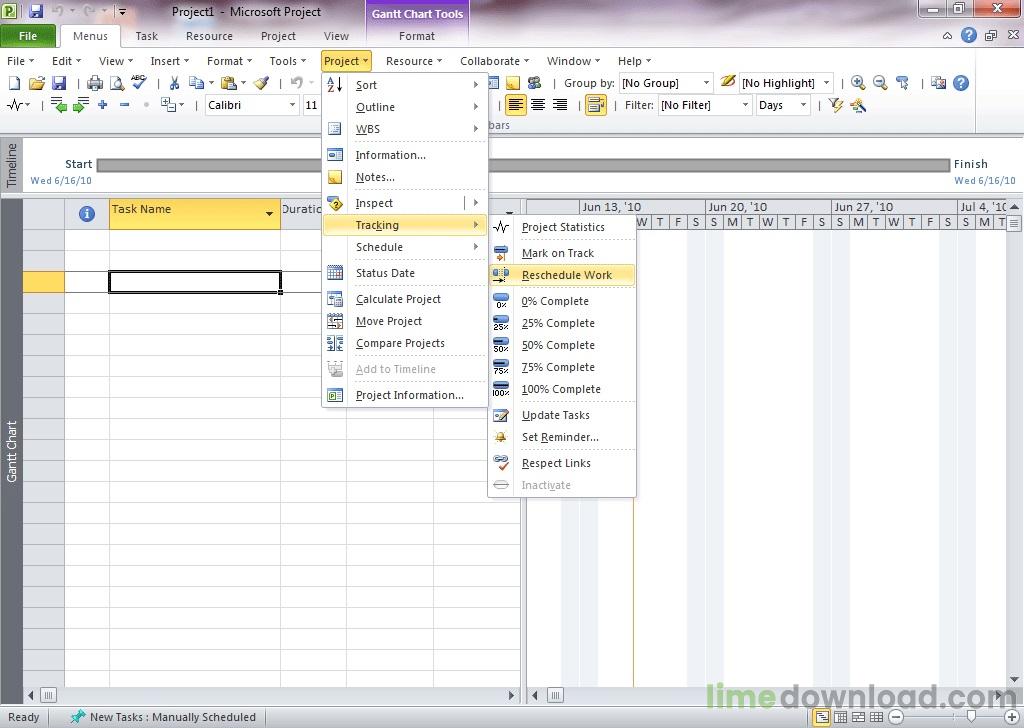
Task: Choose Reschedule Work from Tracking submenu
Action: click(562, 275)
